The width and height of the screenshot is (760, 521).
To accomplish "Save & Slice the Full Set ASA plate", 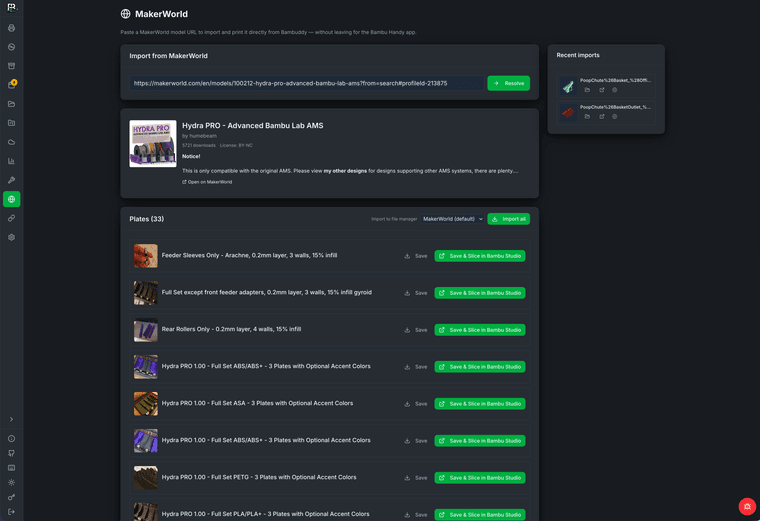I will pos(480,404).
